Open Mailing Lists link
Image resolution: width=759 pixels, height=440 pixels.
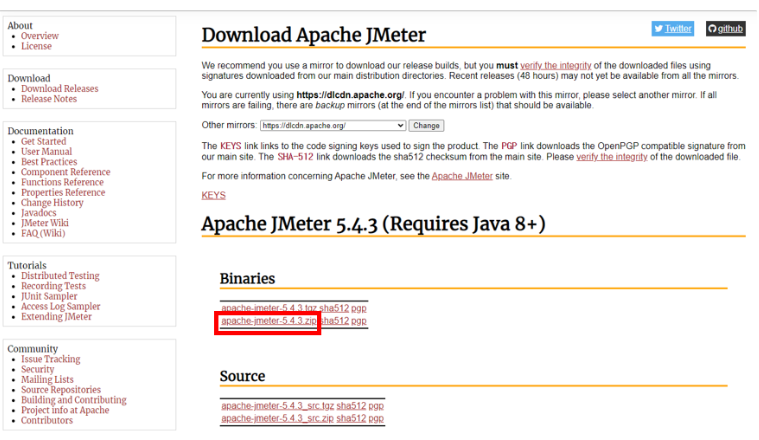[47, 379]
